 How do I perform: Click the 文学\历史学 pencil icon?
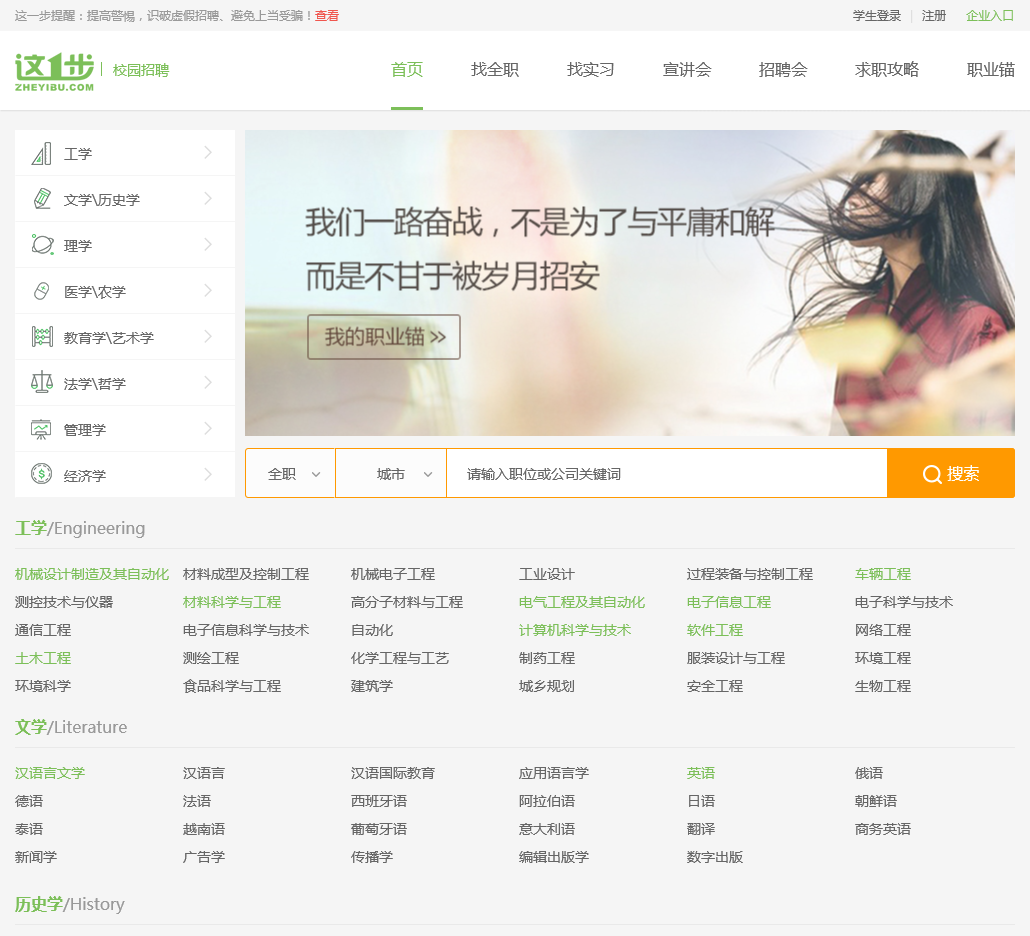[41, 199]
